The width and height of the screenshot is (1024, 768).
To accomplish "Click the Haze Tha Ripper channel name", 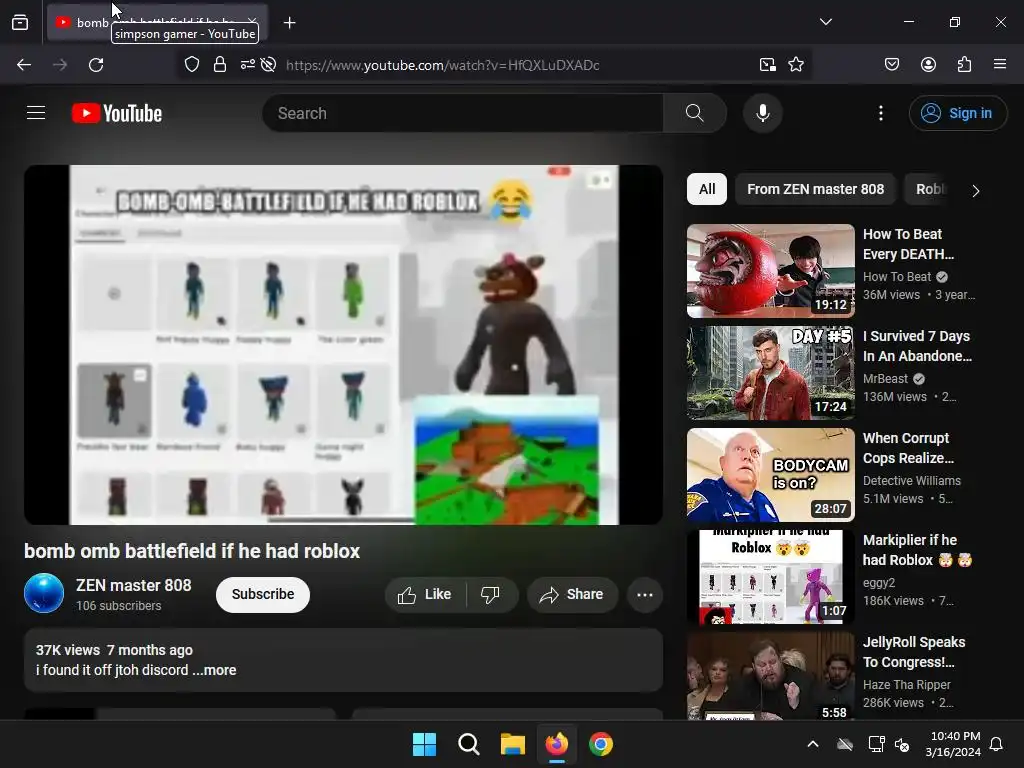I will (906, 684).
